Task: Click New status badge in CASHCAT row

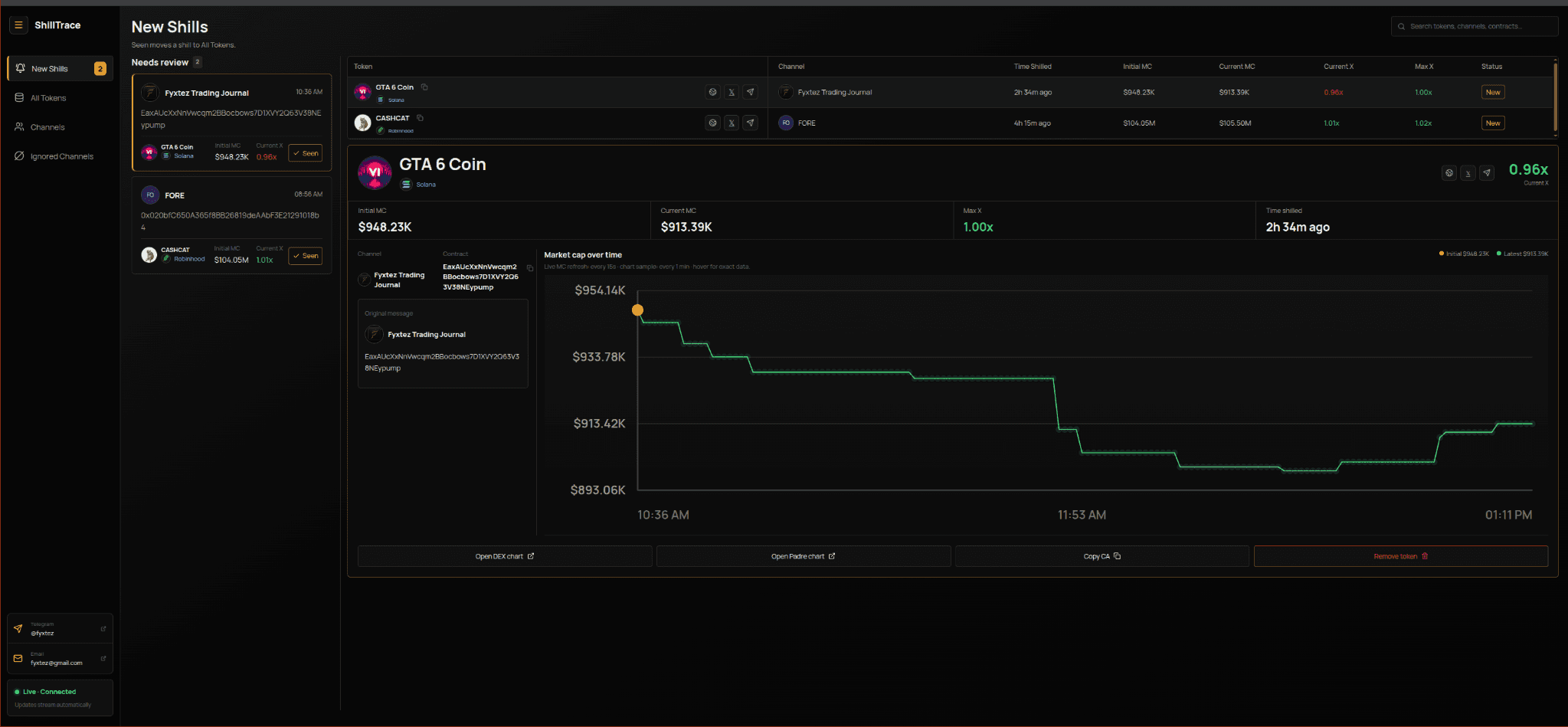Action: (1493, 123)
